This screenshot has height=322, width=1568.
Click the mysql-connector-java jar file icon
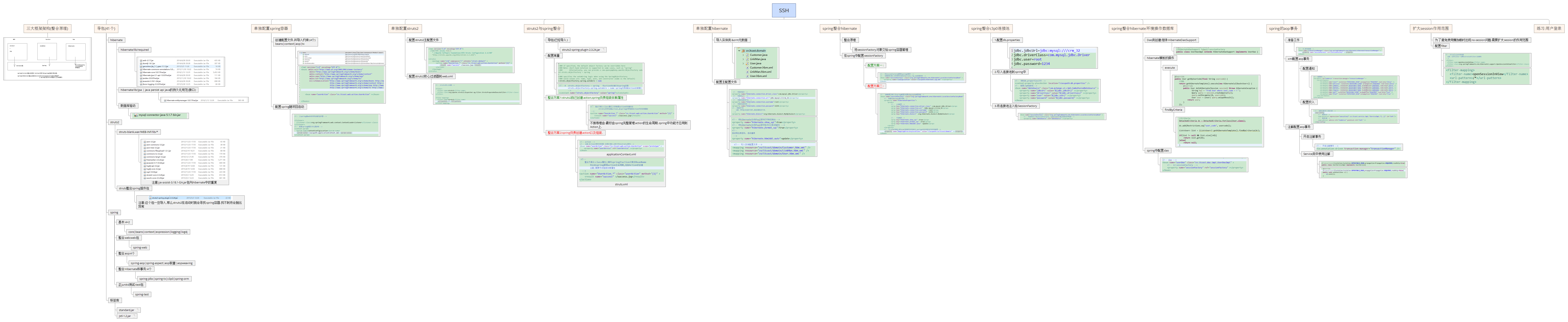pos(135,115)
